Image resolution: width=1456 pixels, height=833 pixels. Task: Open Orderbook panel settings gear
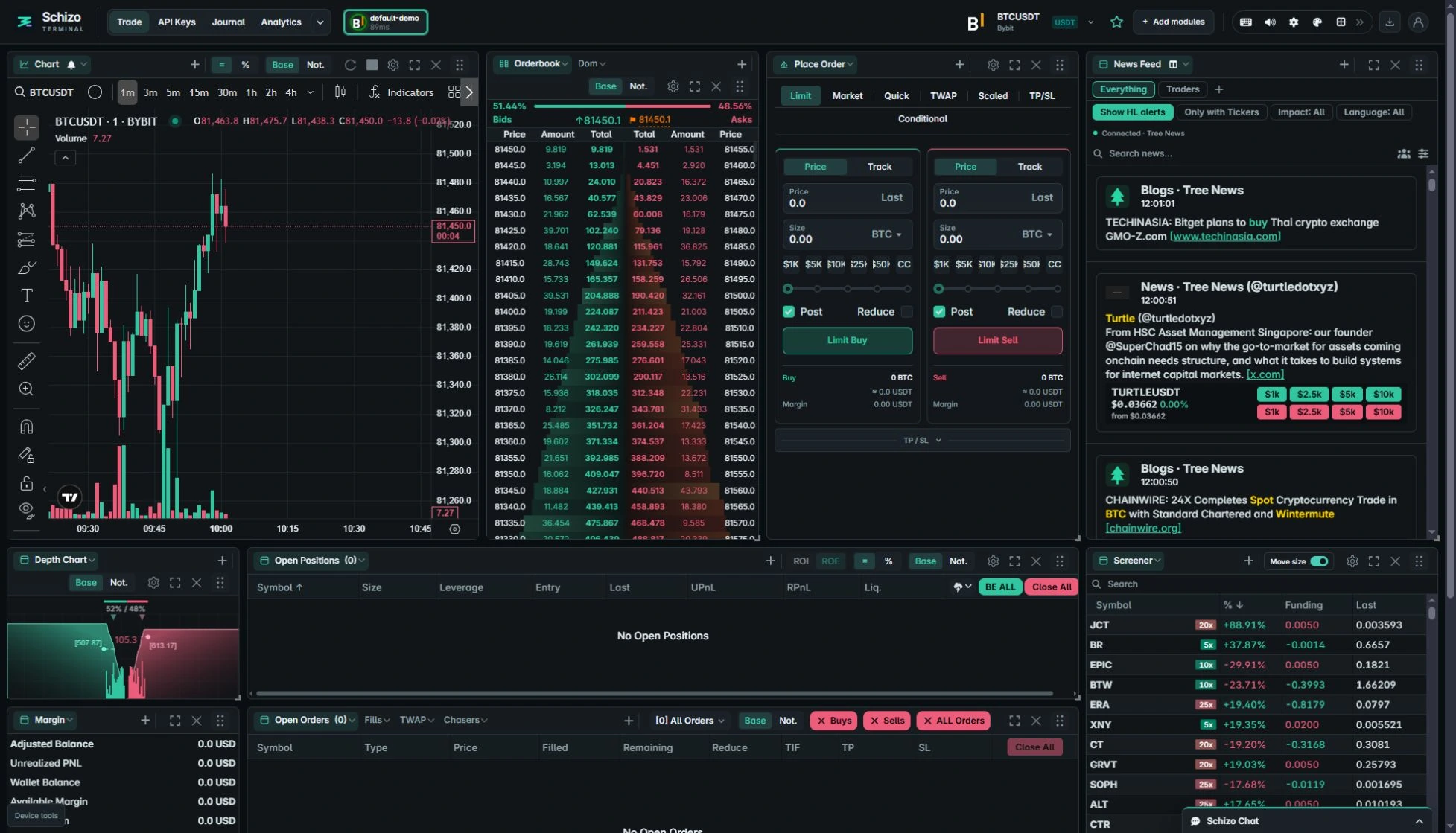tap(673, 86)
